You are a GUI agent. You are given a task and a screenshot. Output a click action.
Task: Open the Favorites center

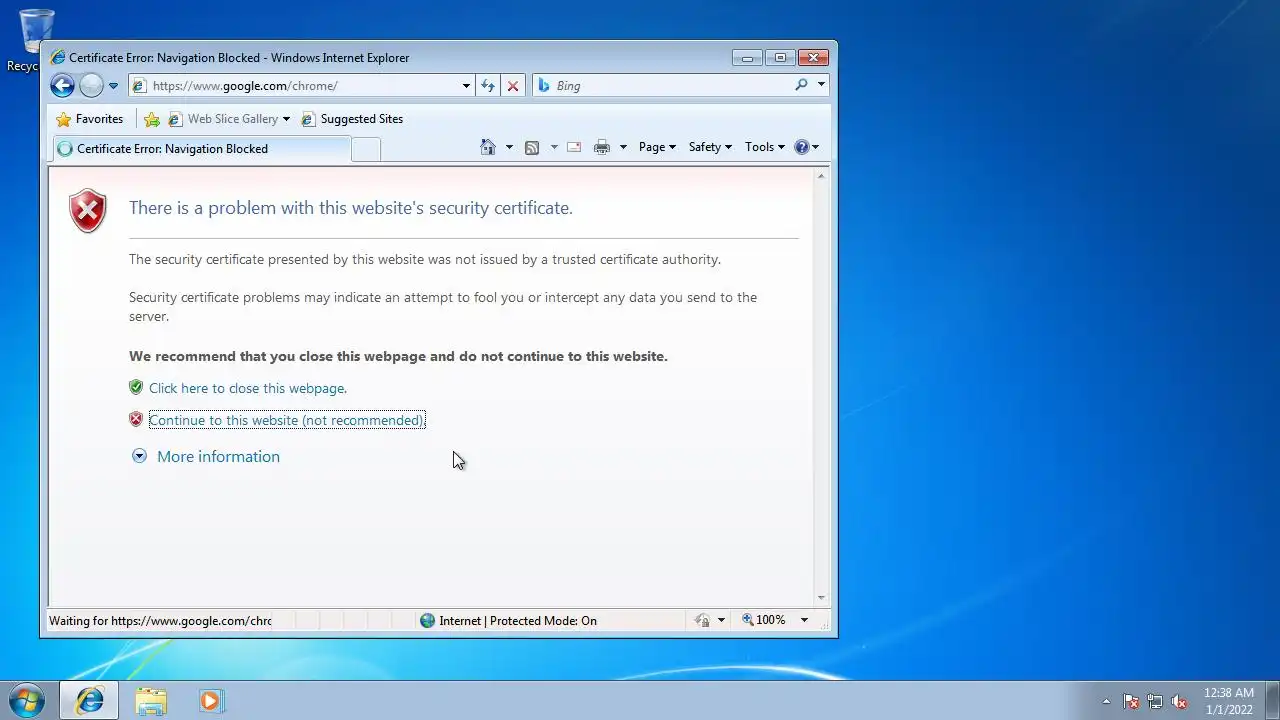(90, 119)
